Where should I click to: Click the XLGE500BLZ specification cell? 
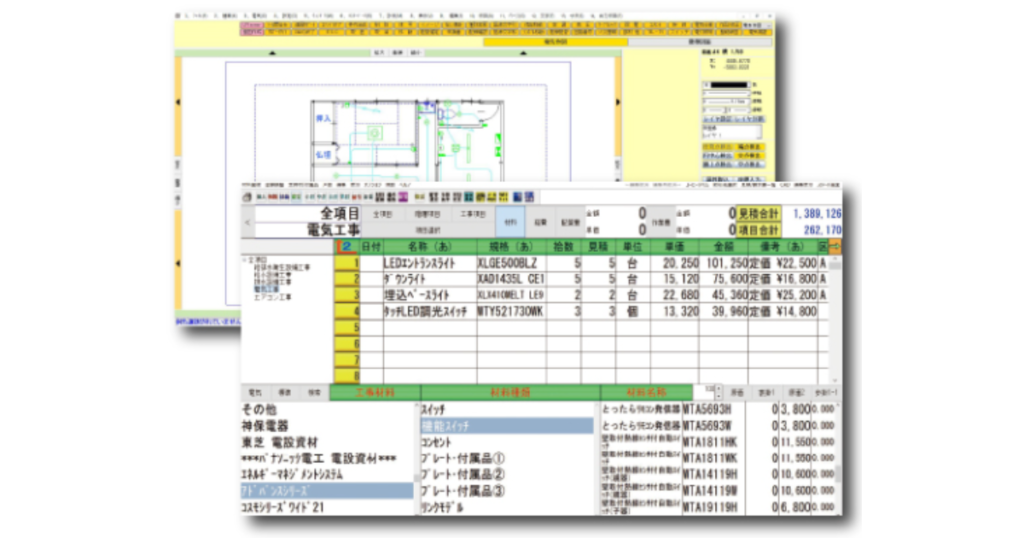click(511, 263)
